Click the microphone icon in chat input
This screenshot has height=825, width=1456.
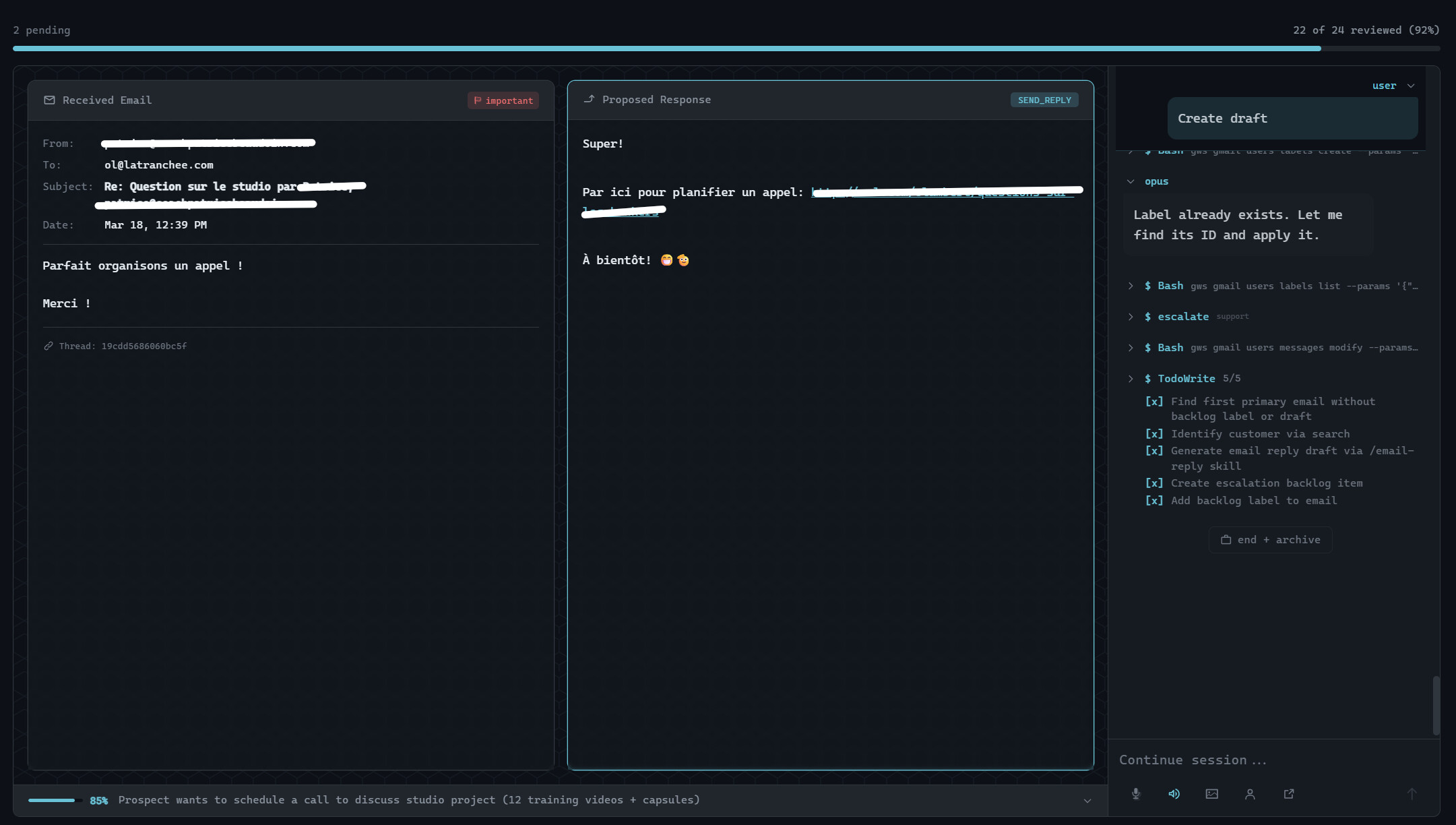(x=1136, y=794)
